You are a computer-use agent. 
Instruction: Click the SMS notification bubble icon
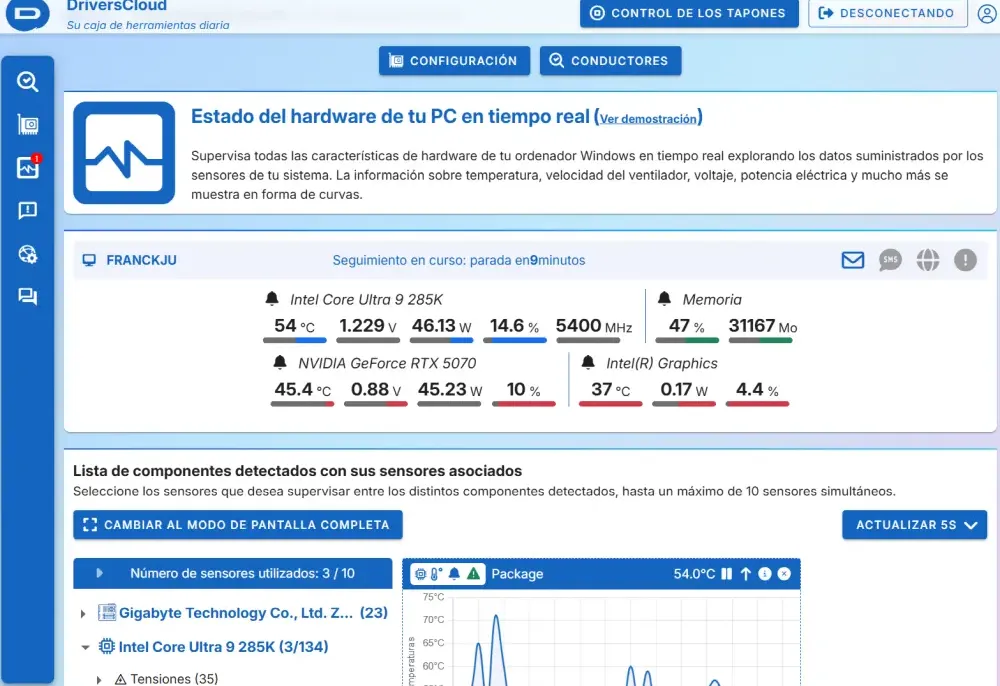(890, 260)
